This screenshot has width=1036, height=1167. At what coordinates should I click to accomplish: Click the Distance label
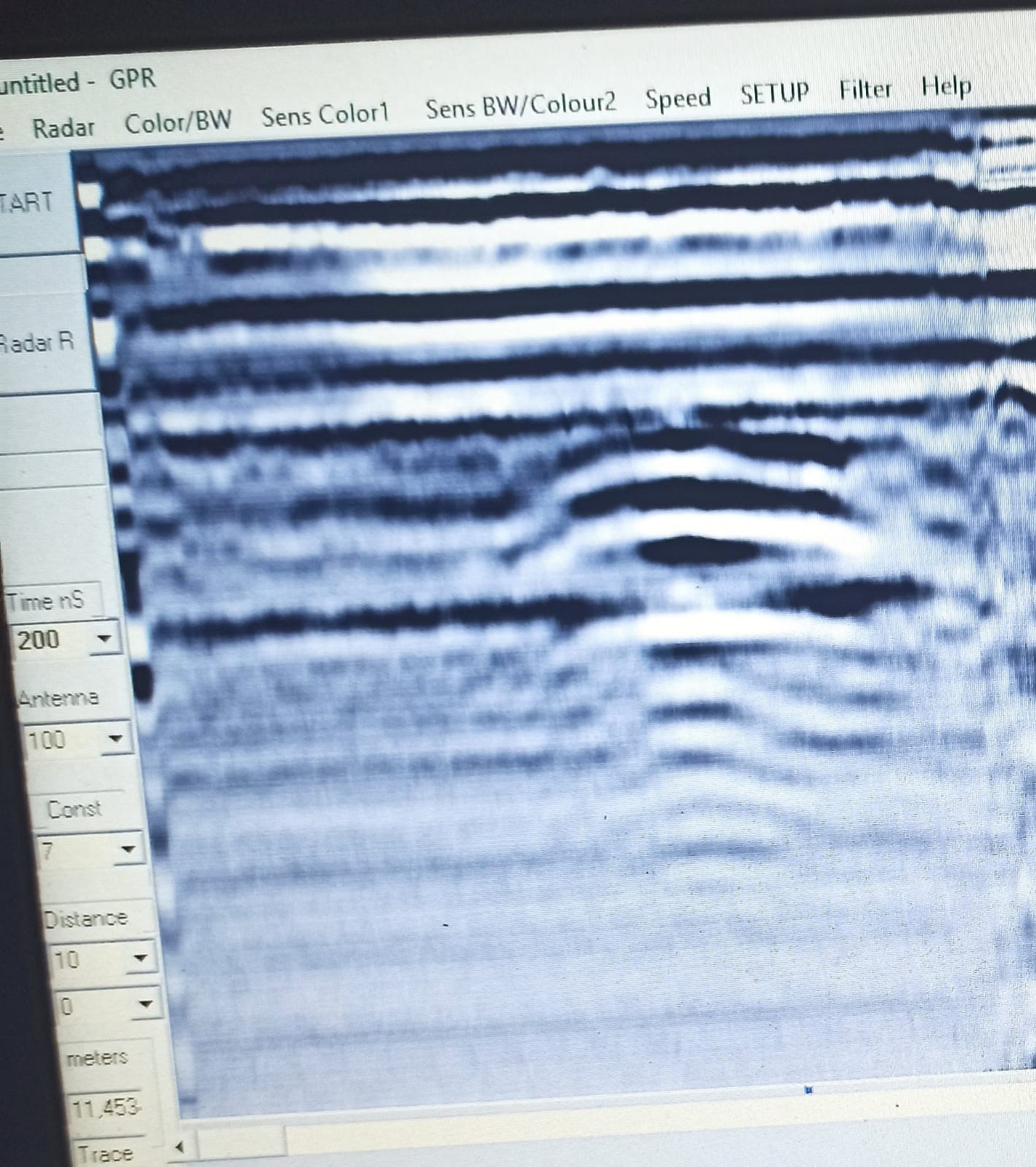[86, 918]
